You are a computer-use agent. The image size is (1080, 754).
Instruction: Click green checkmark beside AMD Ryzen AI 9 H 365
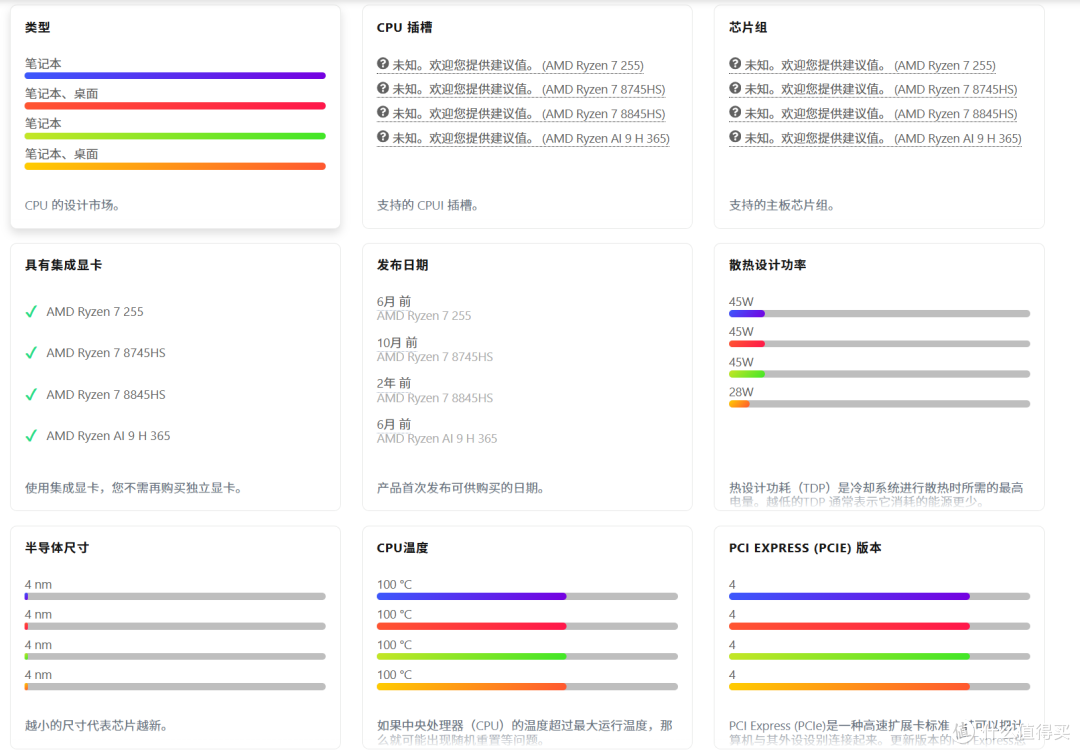tap(31, 436)
